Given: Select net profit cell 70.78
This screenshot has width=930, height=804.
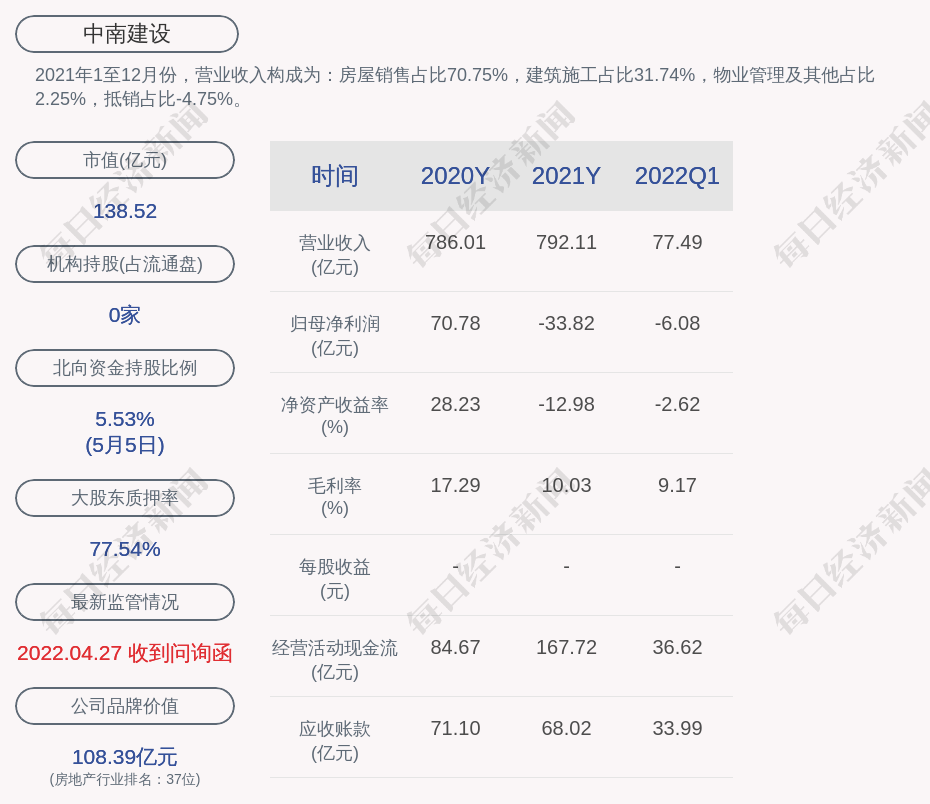Looking at the screenshot, I should pyautogui.click(x=456, y=323).
